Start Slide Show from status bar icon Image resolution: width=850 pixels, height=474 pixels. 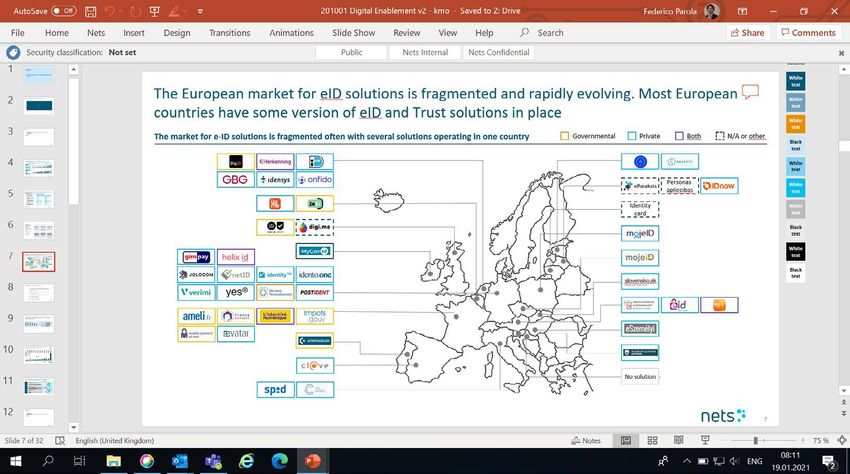tap(705, 440)
